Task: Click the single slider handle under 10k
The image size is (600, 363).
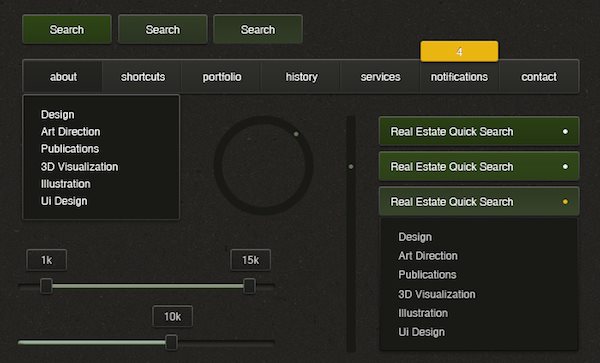Action: click(172, 342)
